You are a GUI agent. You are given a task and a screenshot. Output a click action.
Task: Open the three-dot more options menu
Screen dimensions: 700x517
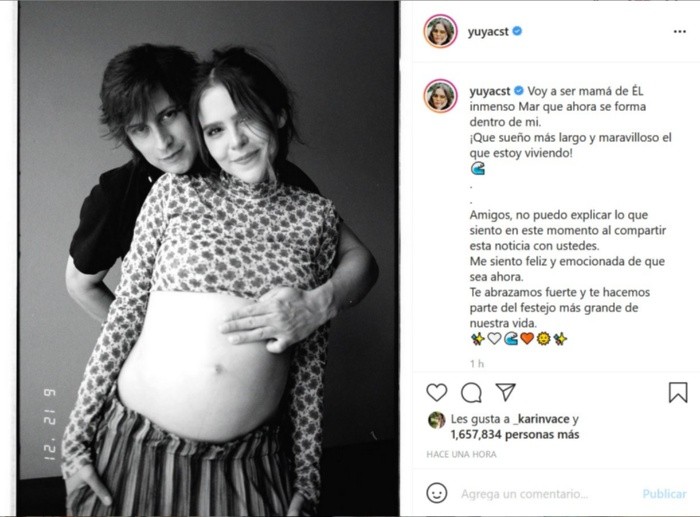679,32
